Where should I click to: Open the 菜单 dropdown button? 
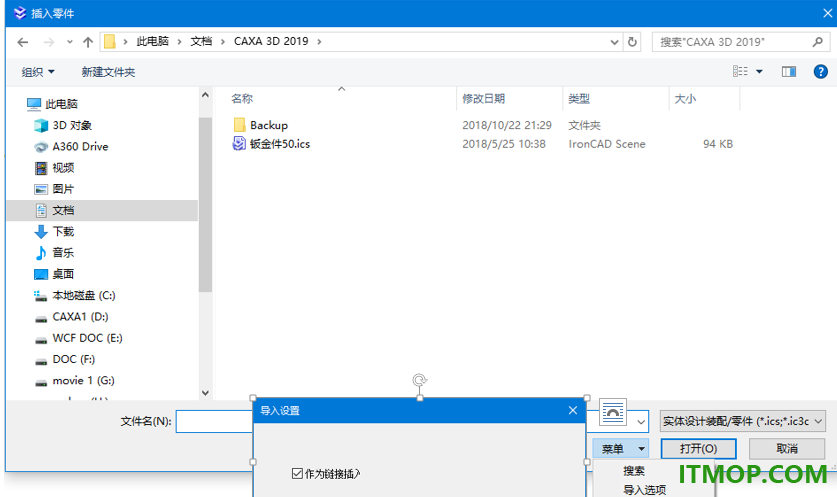[x=620, y=449]
